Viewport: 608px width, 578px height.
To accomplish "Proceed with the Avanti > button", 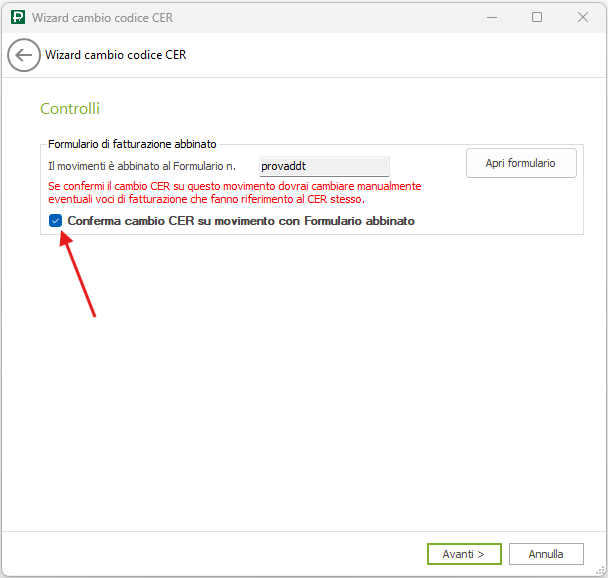I will (x=464, y=554).
